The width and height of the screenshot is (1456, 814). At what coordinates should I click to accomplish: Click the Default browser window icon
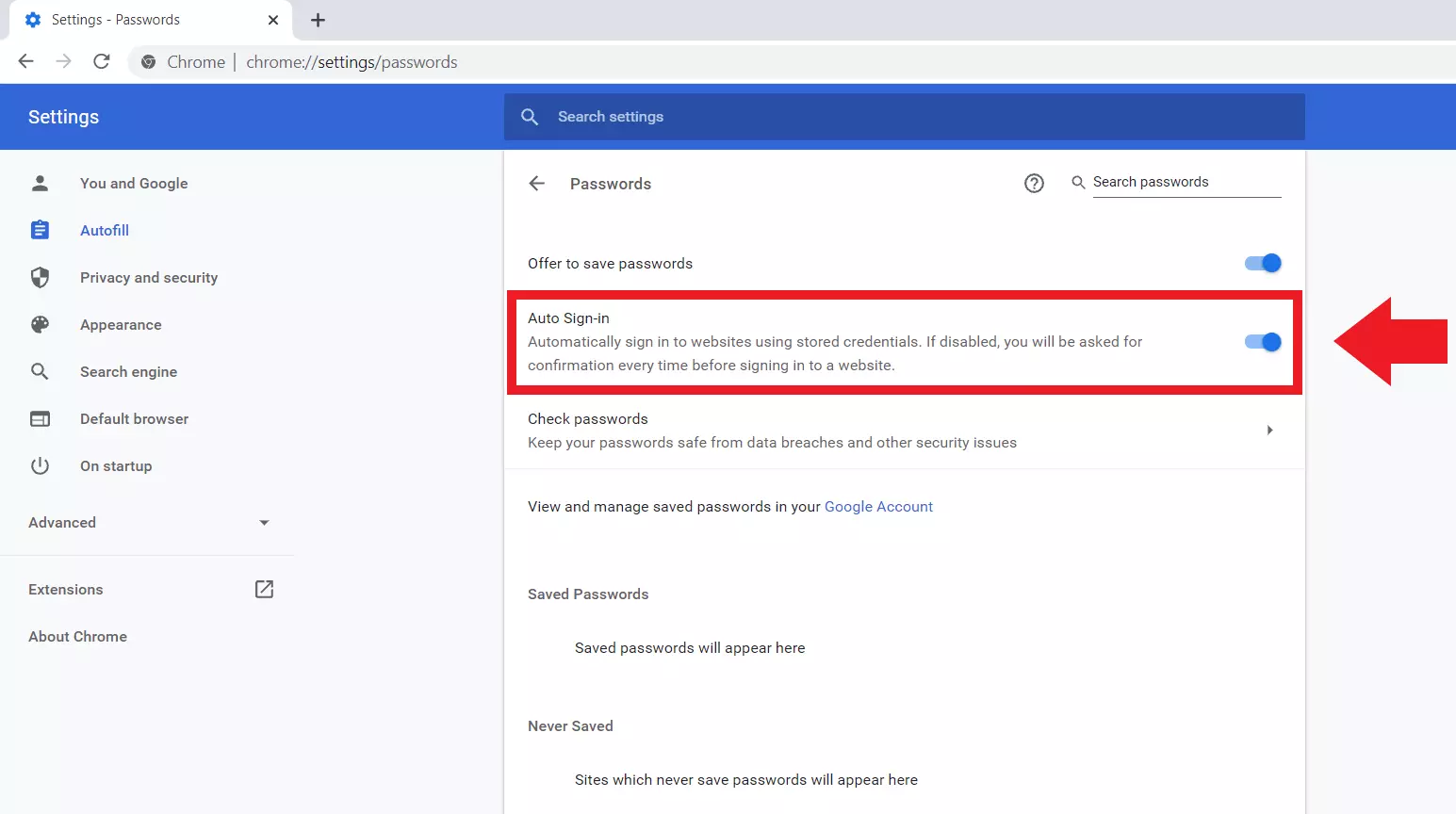[40, 418]
